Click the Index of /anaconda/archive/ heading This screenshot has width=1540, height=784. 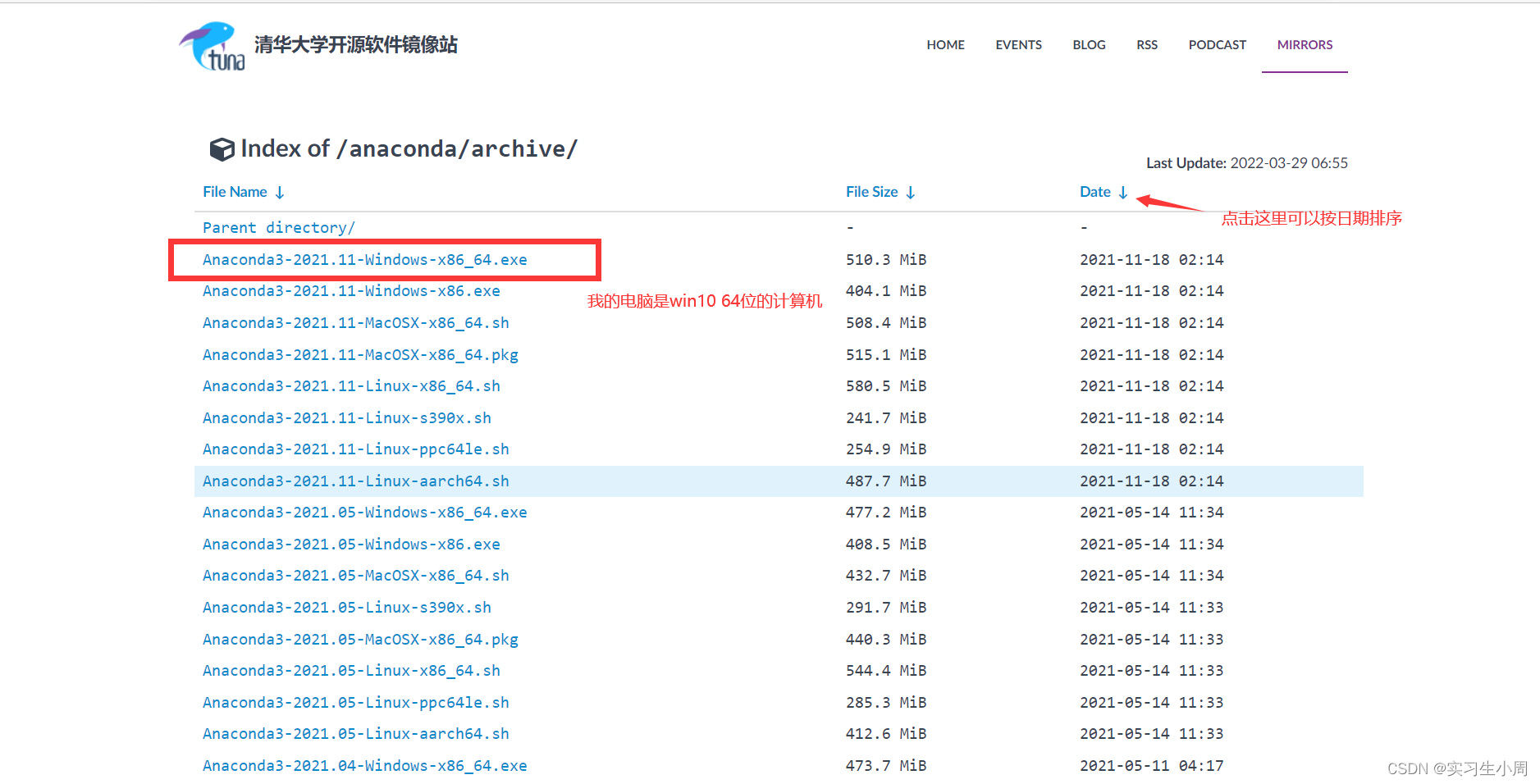tap(409, 149)
